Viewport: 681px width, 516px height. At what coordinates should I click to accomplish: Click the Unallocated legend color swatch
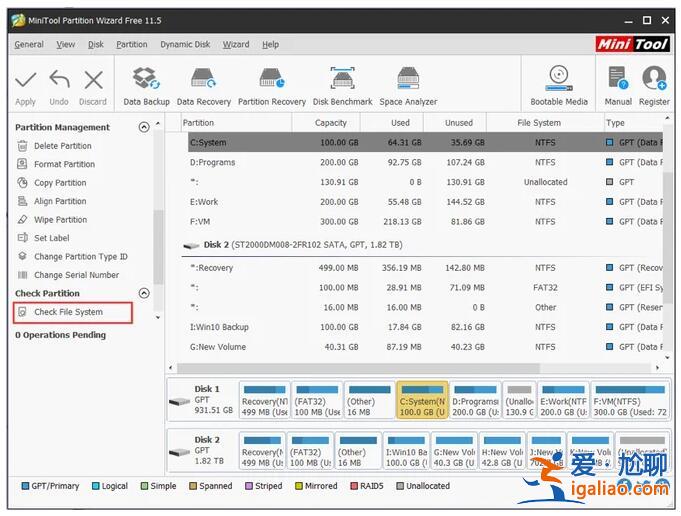[401, 486]
